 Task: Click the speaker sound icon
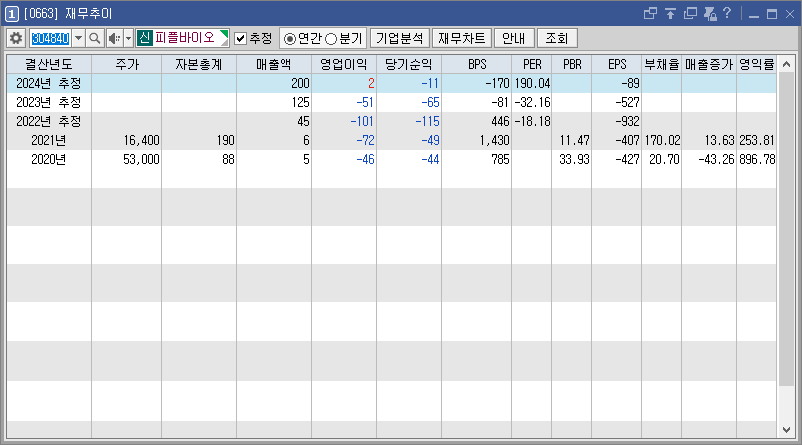tap(115, 38)
